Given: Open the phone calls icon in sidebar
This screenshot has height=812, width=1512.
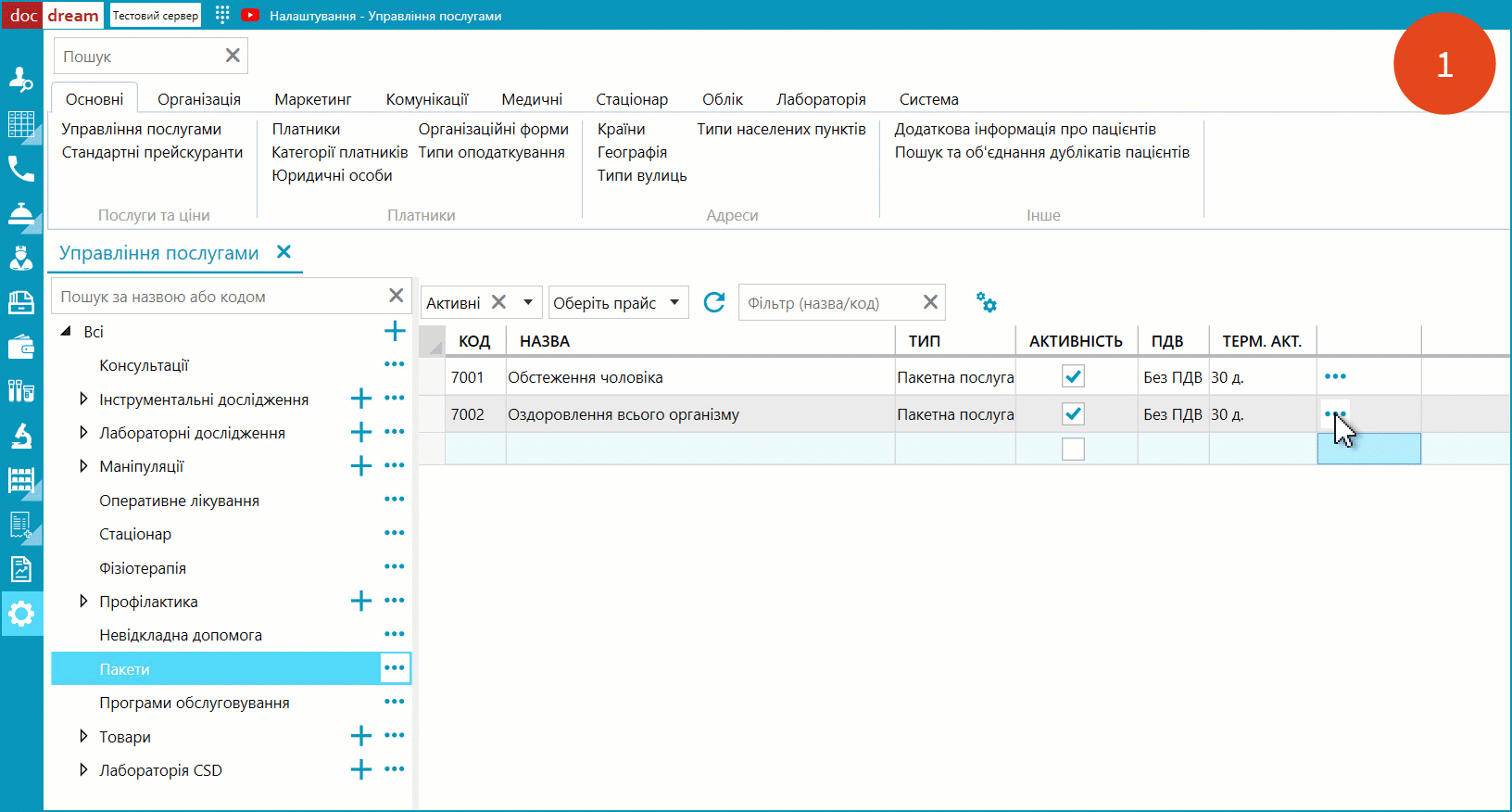Looking at the screenshot, I should [x=20, y=169].
